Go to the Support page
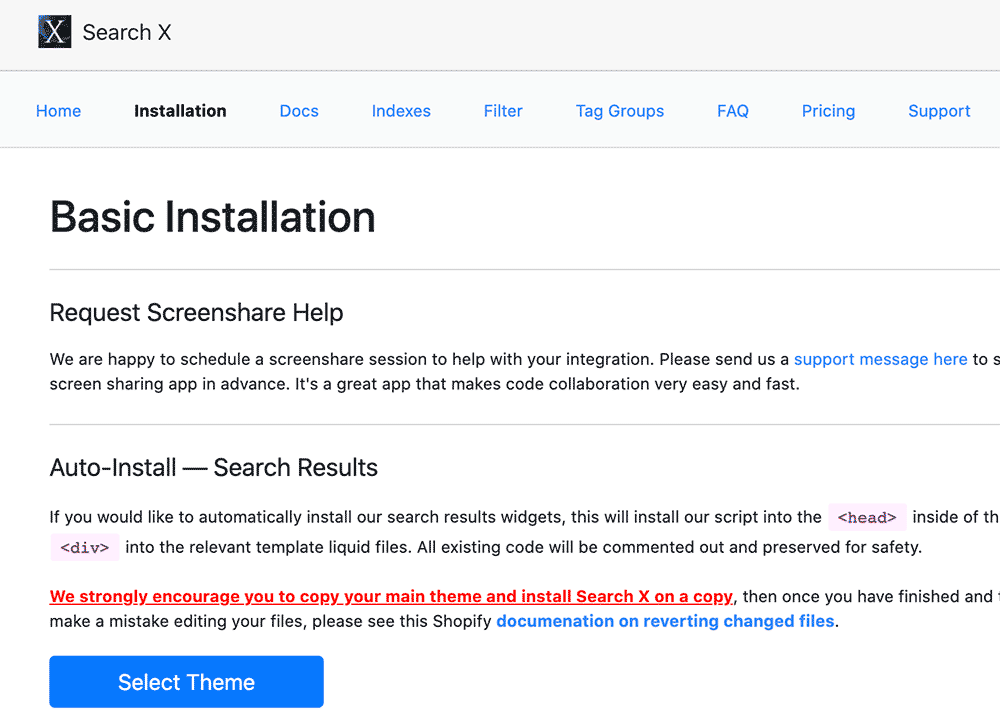The image size is (1000, 727). click(939, 111)
